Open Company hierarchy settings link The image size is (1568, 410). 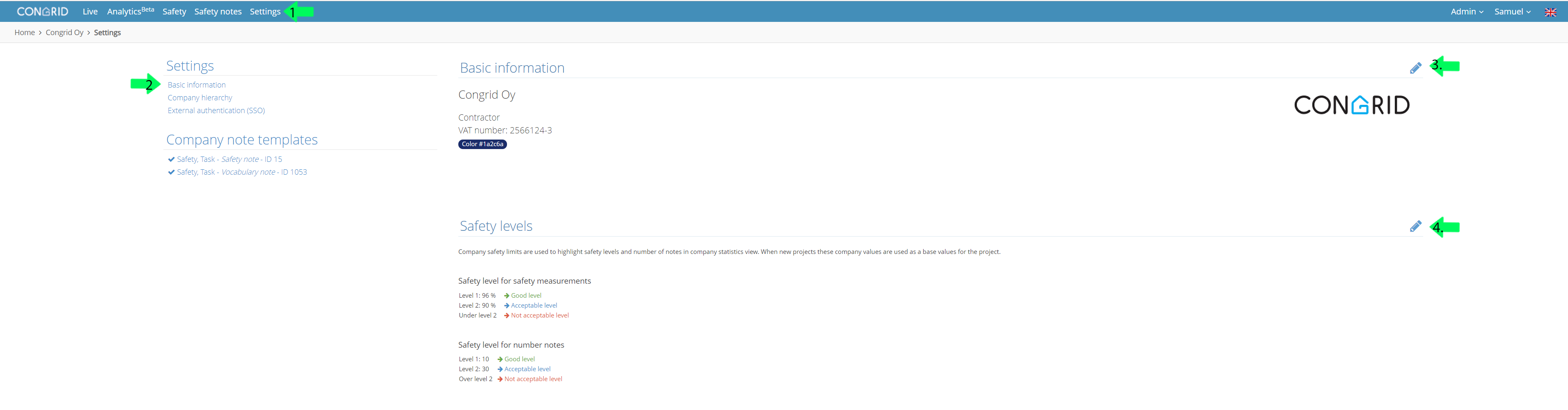(200, 98)
